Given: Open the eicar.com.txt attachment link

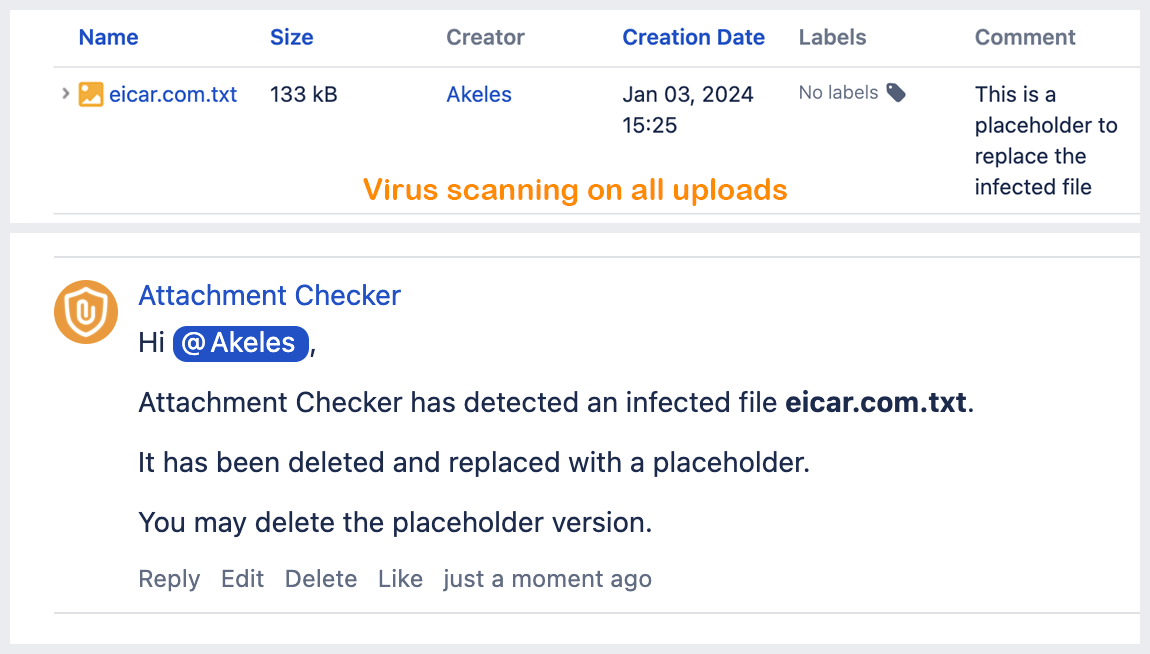Looking at the screenshot, I should coord(173,95).
